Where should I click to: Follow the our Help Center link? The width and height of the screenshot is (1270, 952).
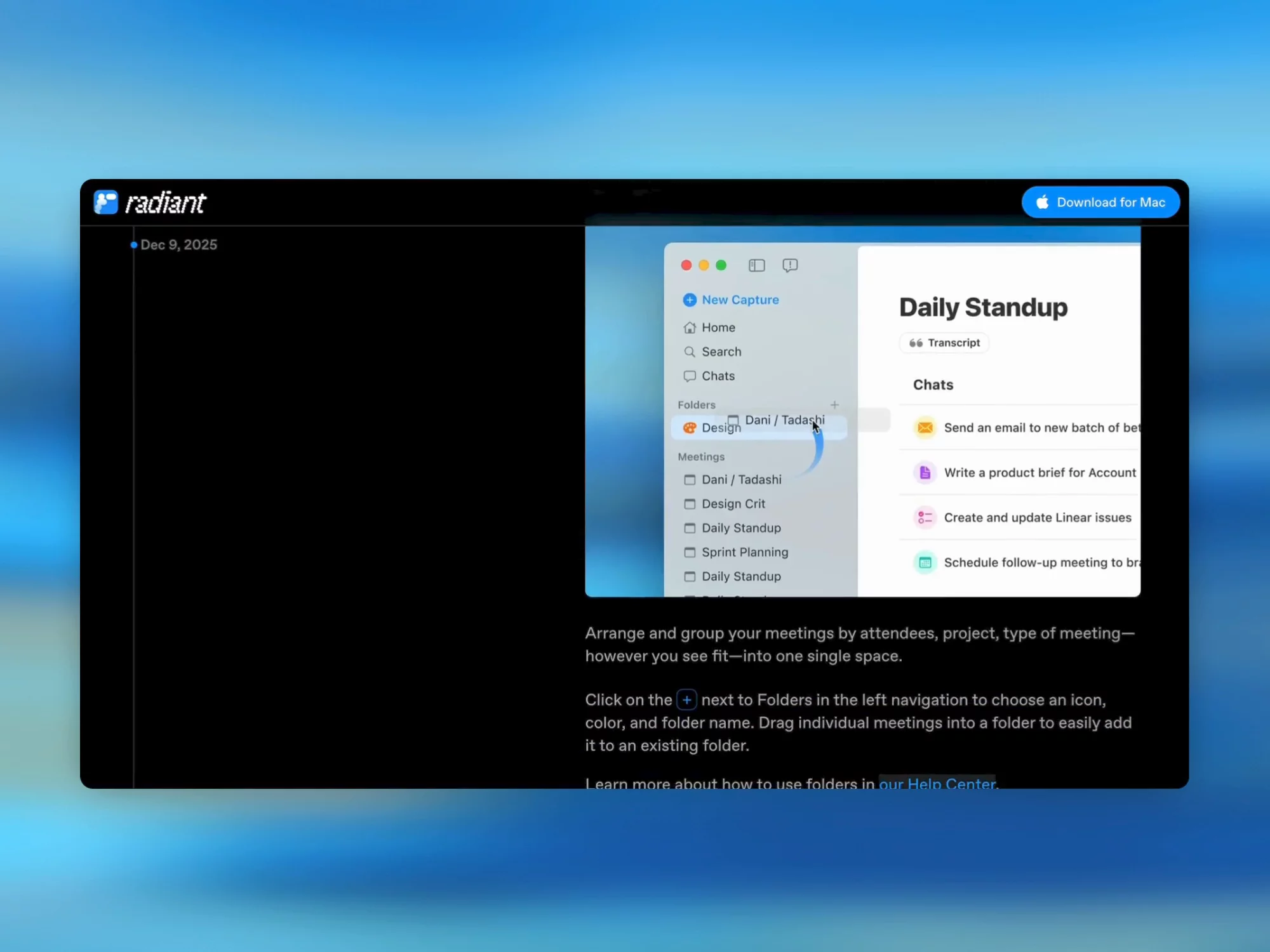[x=937, y=784]
